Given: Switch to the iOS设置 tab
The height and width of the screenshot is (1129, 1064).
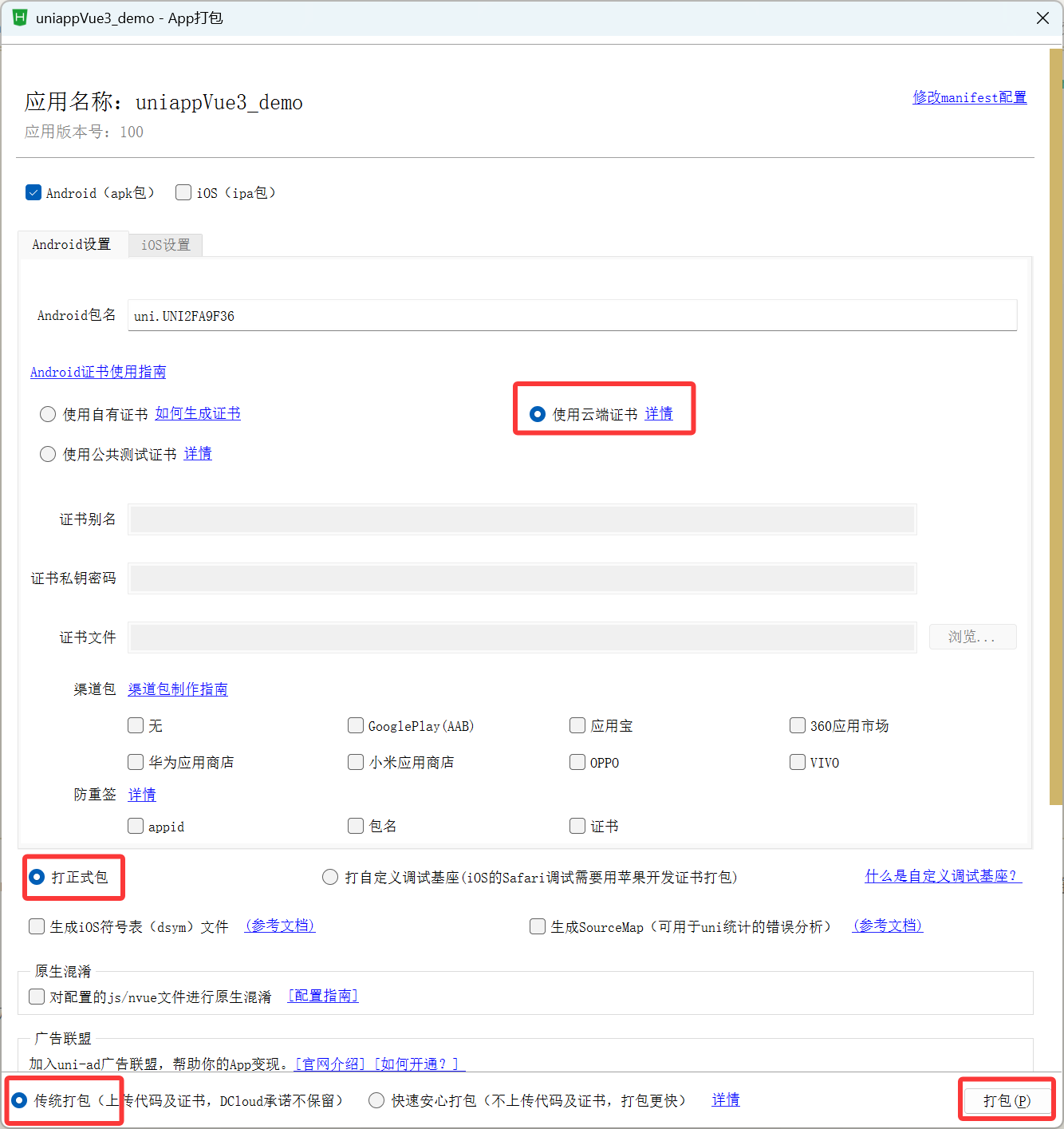Looking at the screenshot, I should click(165, 245).
